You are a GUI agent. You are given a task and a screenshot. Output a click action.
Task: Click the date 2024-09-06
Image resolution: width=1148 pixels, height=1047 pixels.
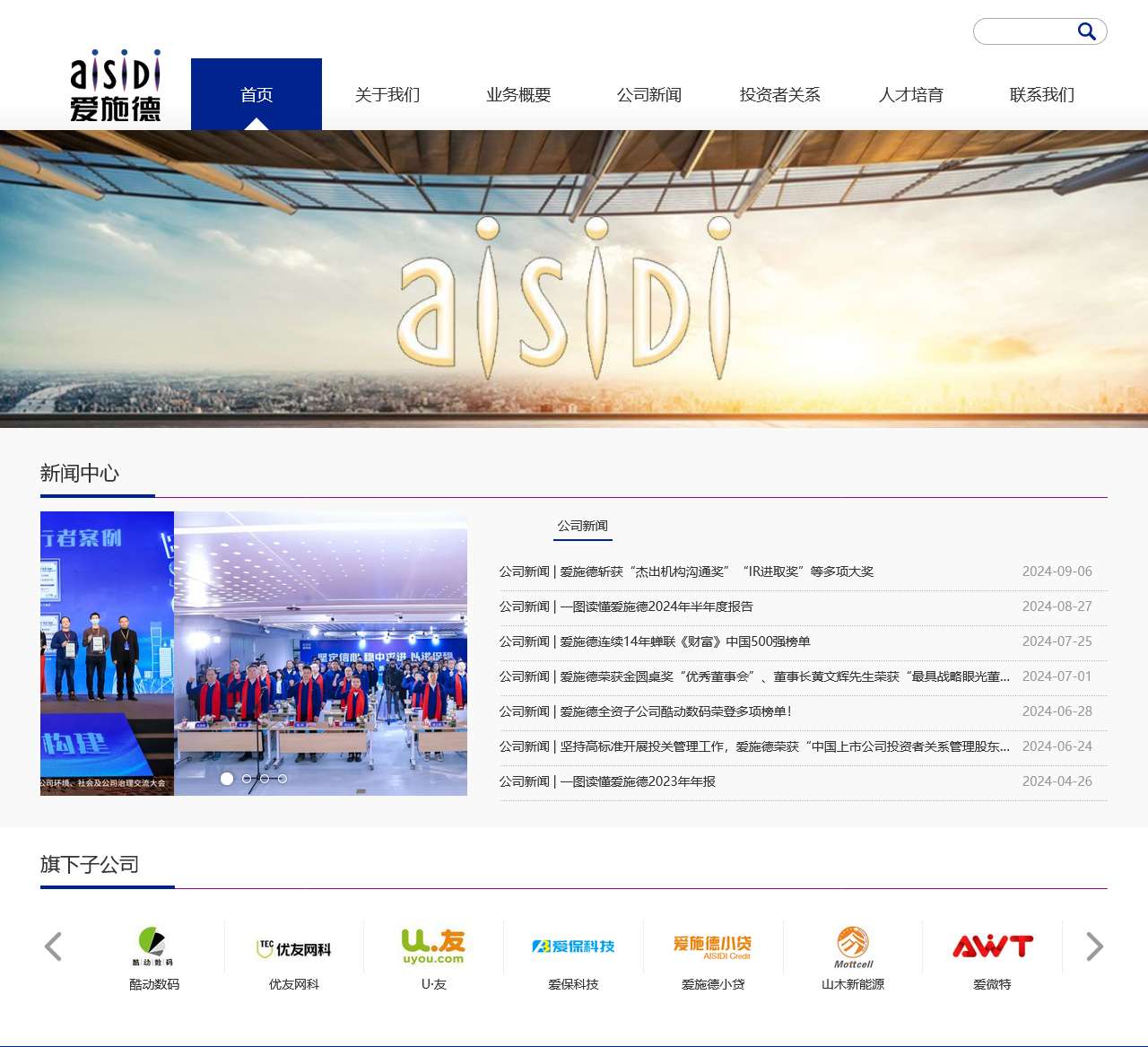coord(1057,571)
